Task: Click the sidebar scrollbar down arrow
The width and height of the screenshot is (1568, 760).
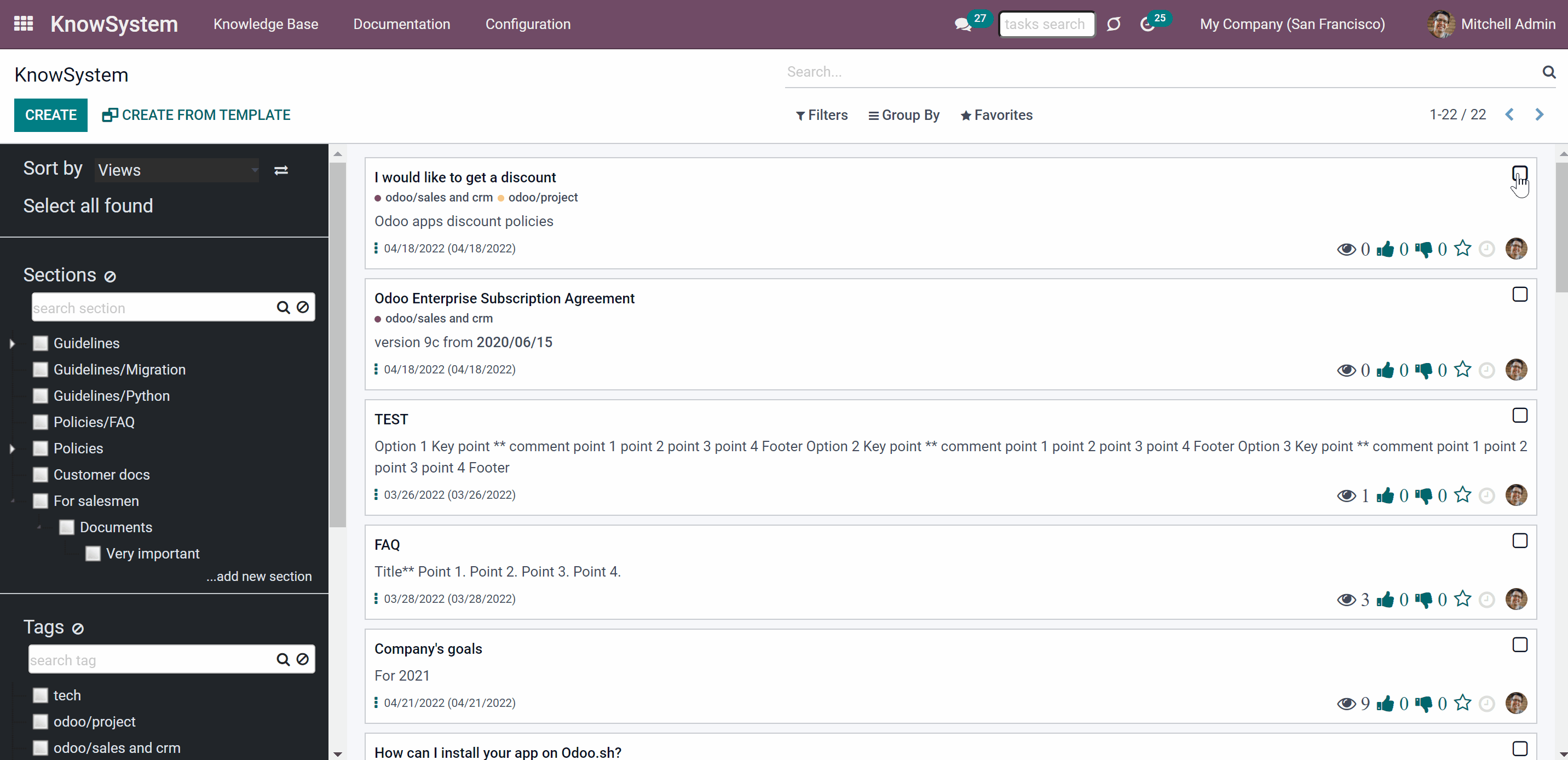Action: pos(338,754)
